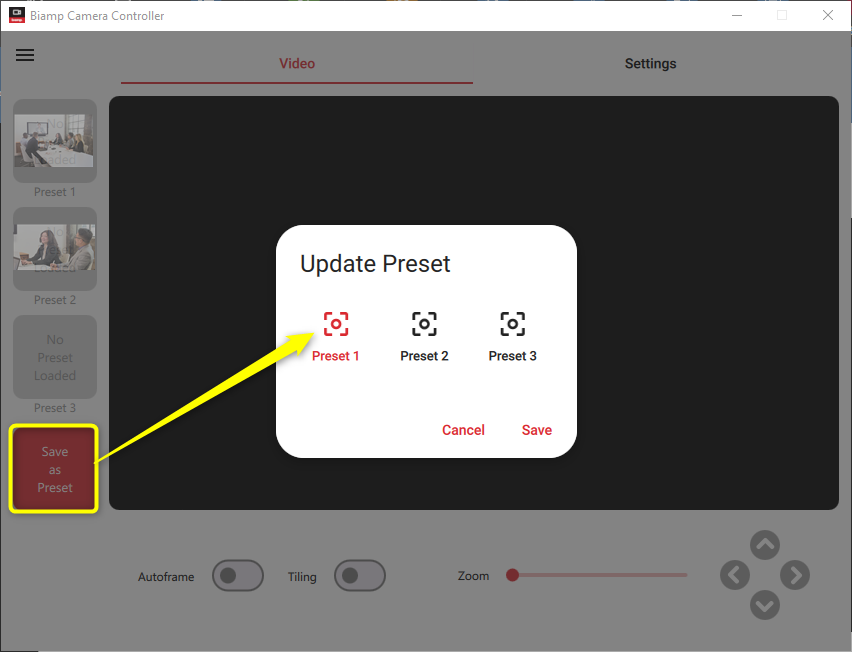
Task: Click Cancel in Update Preset dialog
Action: click(463, 430)
